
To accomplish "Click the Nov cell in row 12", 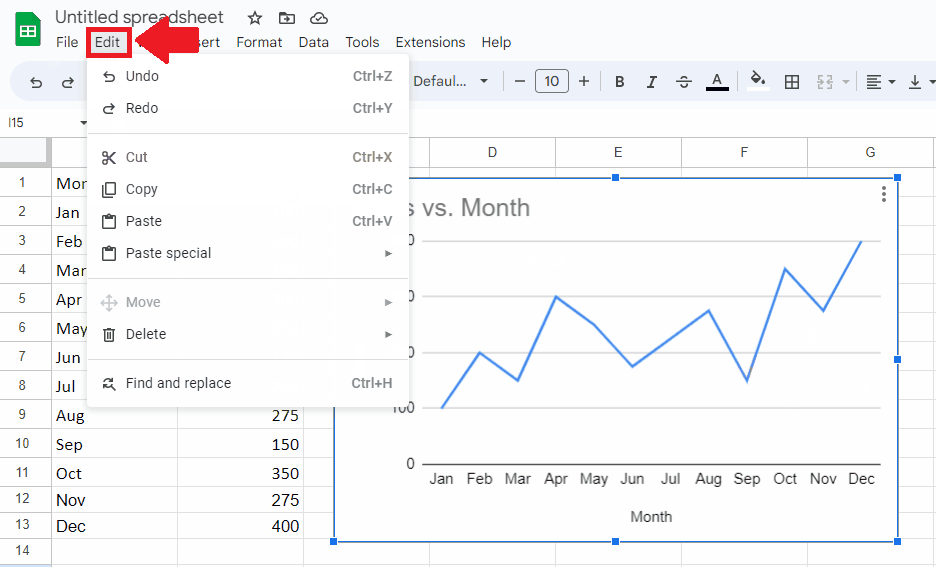I will tap(114, 500).
